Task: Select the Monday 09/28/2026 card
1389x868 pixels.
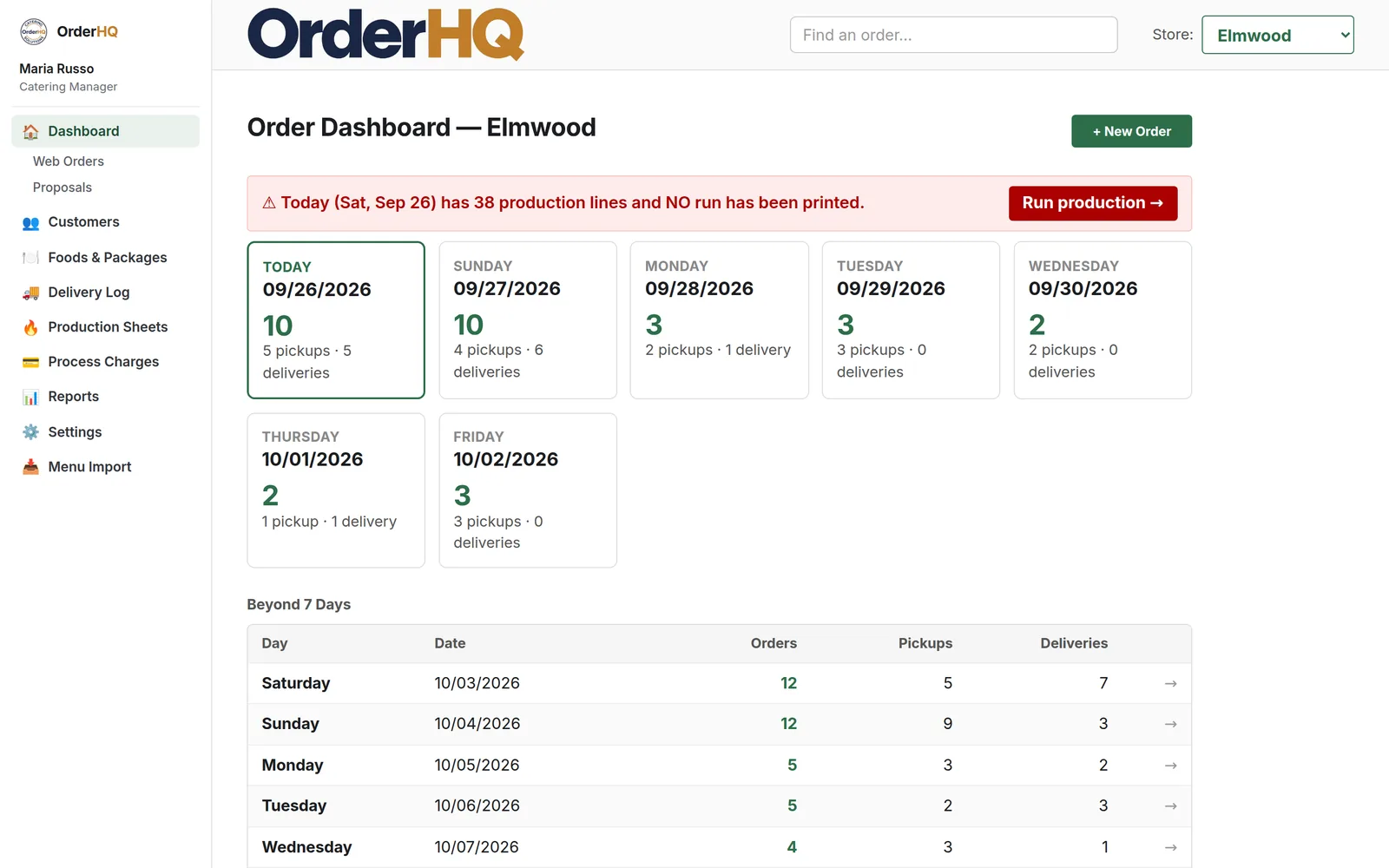Action: tap(720, 320)
